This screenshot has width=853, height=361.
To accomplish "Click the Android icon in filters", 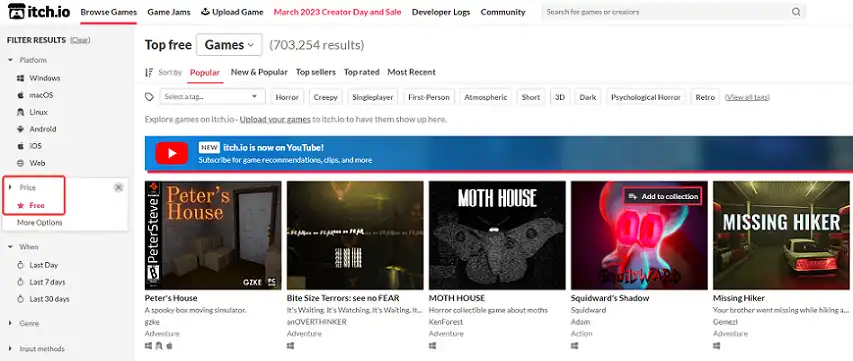I will [20, 129].
